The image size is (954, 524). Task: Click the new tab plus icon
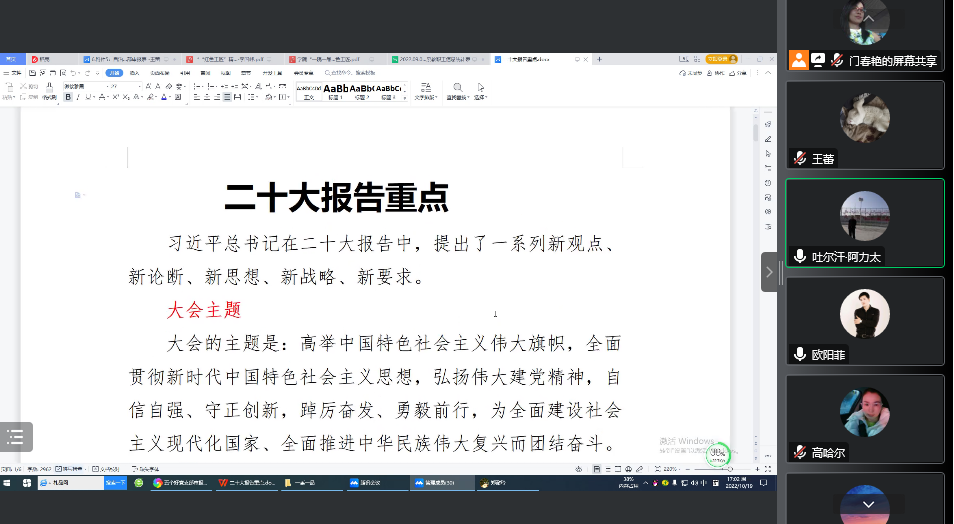[599, 60]
